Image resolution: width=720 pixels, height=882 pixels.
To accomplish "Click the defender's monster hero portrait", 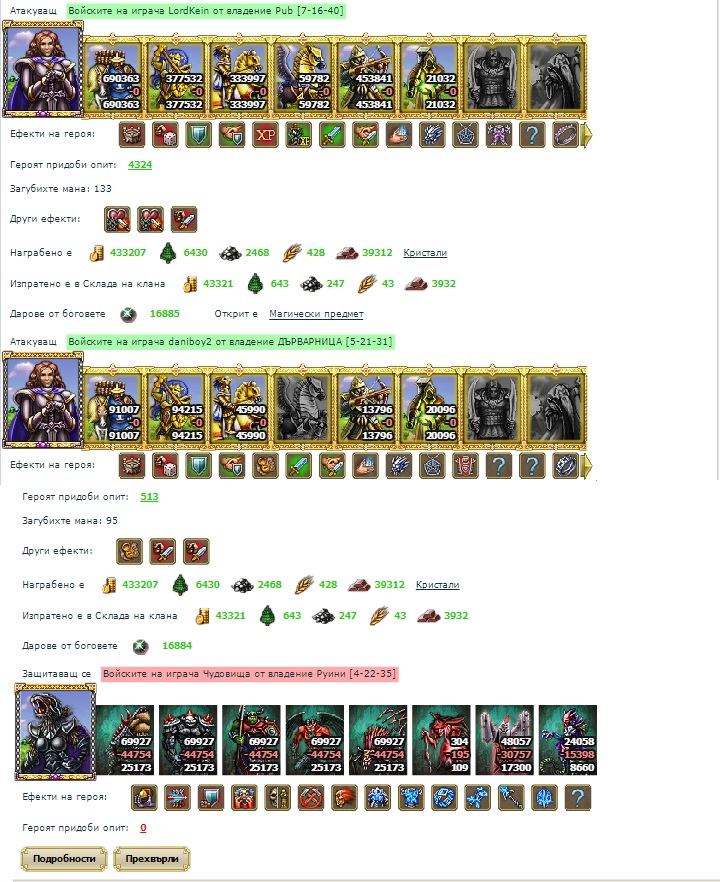I will [x=55, y=732].
